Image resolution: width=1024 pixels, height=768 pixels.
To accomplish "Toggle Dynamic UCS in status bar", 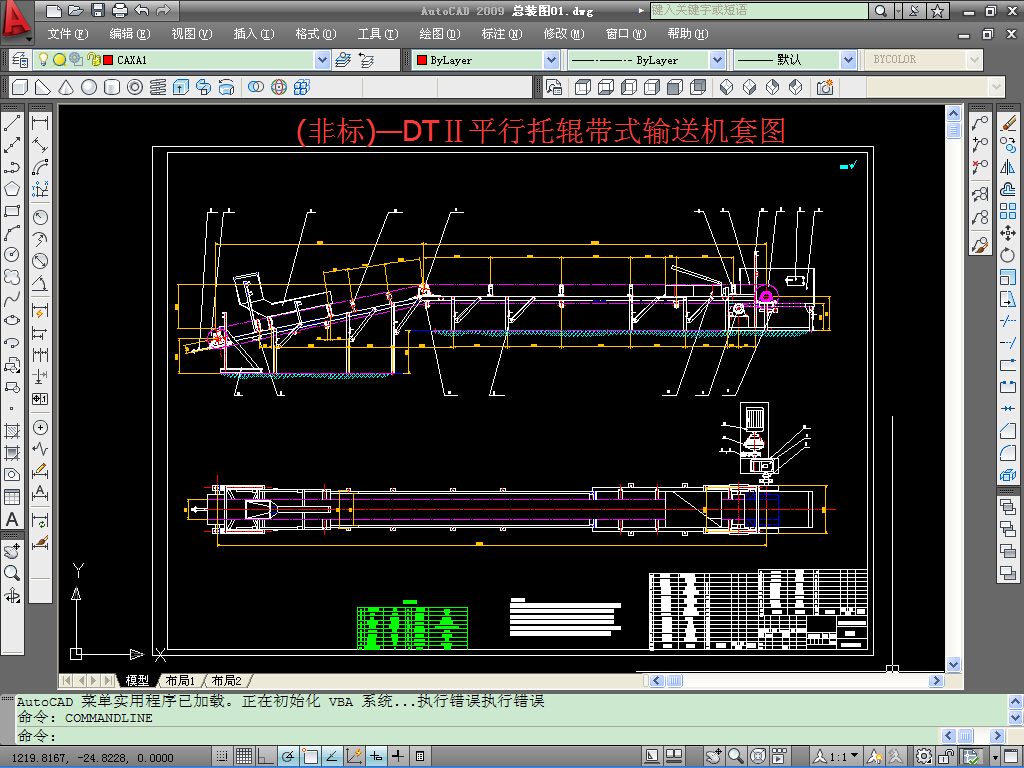I will point(354,756).
